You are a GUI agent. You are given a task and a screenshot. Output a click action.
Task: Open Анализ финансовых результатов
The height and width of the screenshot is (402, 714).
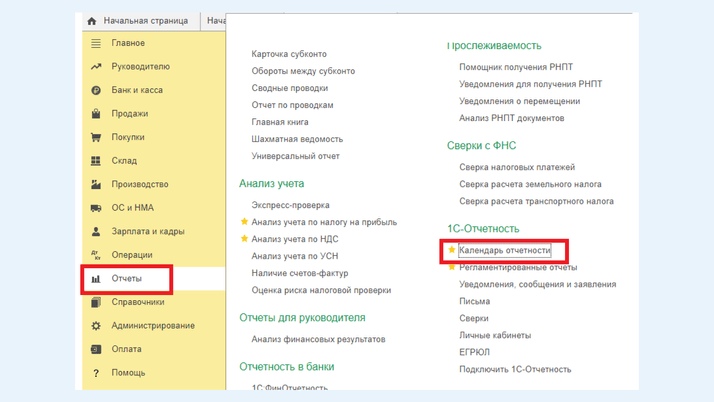pos(318,339)
